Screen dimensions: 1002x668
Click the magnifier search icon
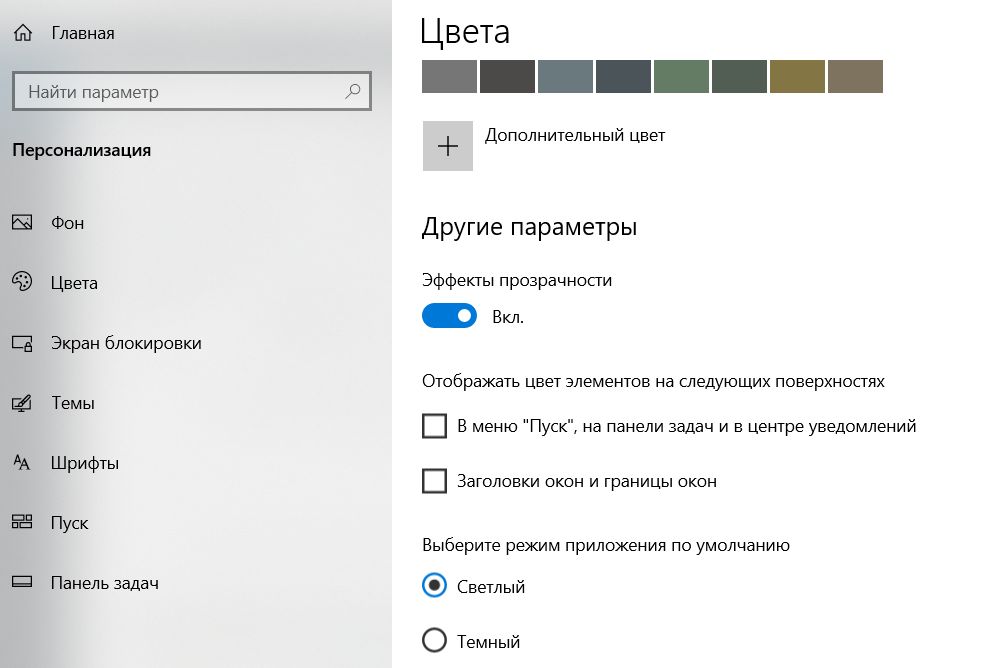(x=353, y=91)
